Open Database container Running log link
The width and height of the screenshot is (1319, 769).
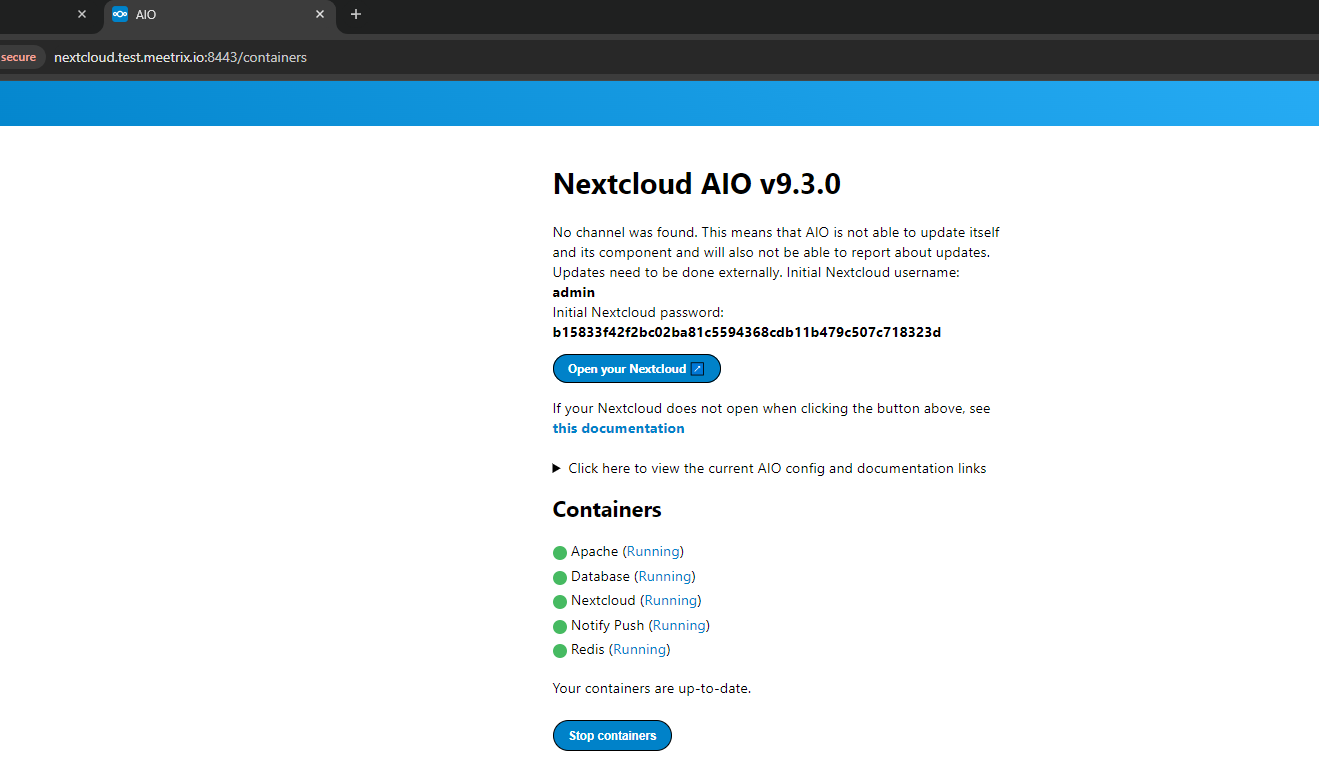pos(665,576)
